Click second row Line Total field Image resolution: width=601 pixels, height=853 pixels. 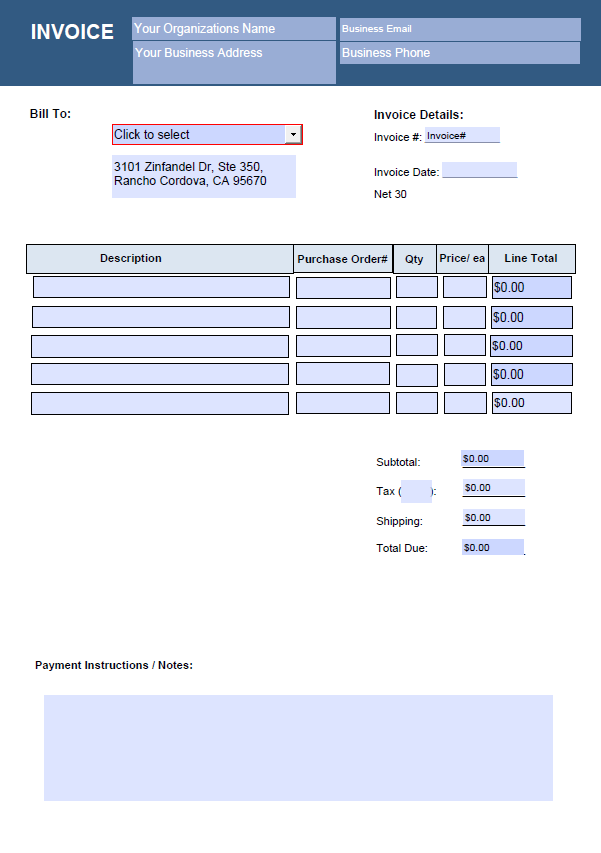coord(532,317)
